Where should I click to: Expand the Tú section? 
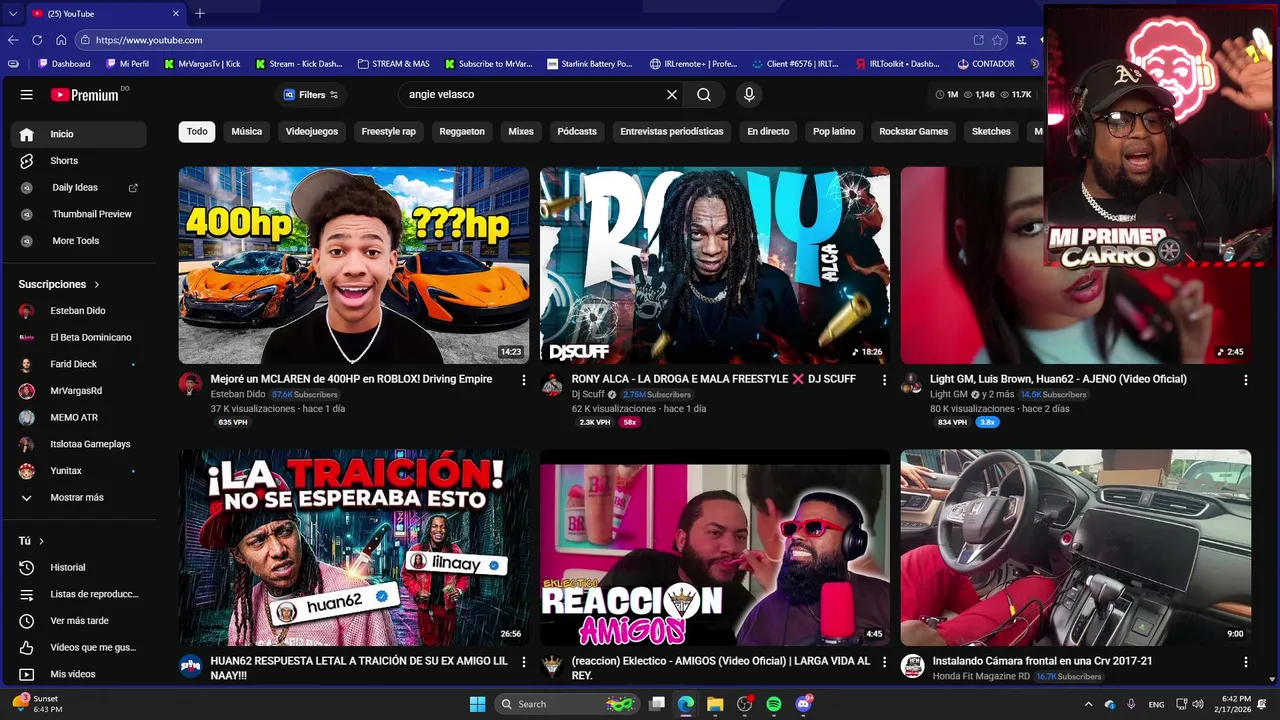pos(31,541)
